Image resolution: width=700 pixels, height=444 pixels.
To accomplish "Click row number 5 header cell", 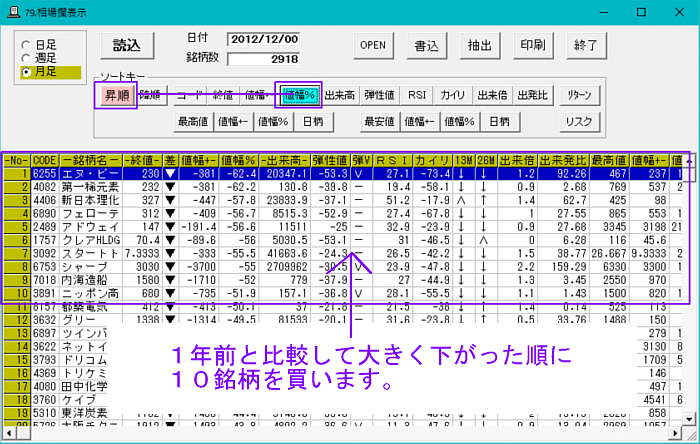I will (17, 227).
